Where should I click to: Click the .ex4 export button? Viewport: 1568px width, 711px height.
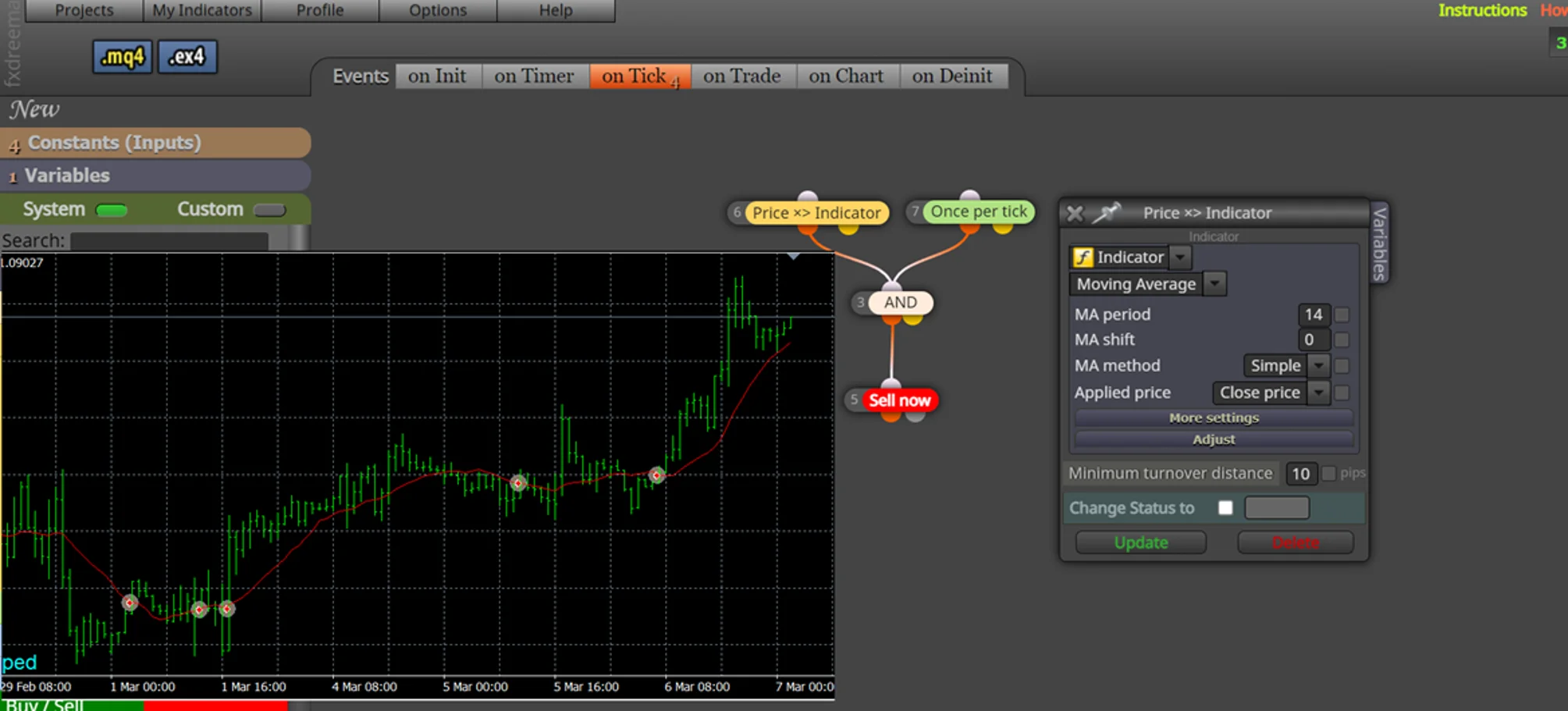pyautogui.click(x=187, y=57)
